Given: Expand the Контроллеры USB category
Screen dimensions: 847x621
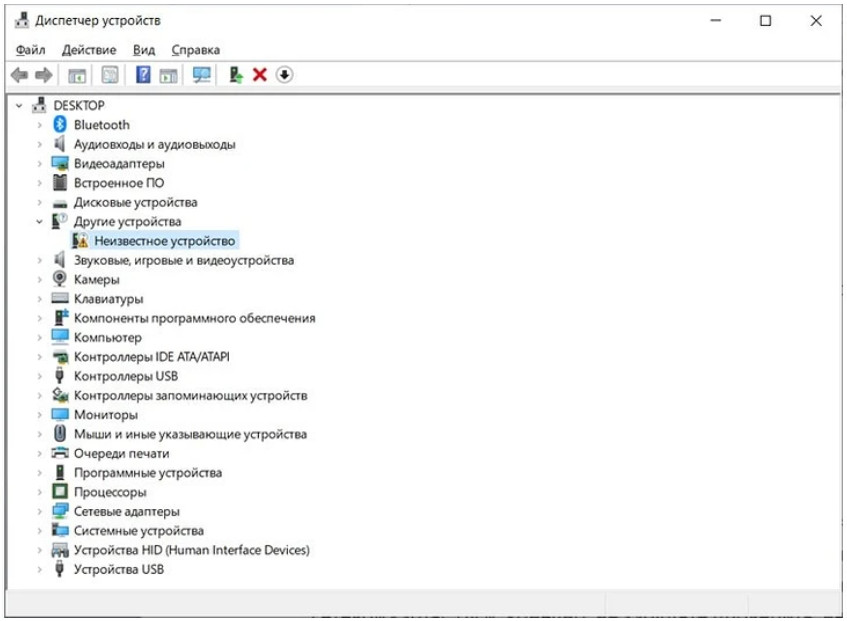Looking at the screenshot, I should point(40,376).
